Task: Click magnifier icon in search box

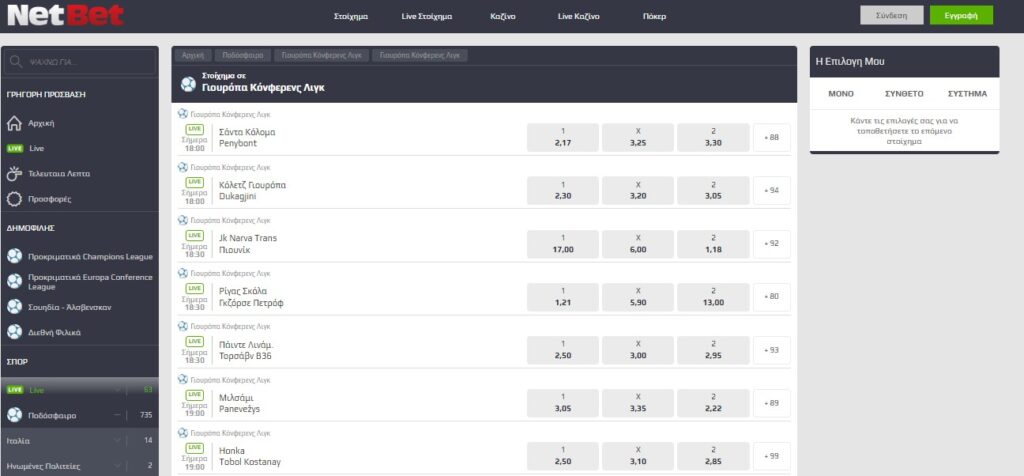Action: click(x=17, y=62)
